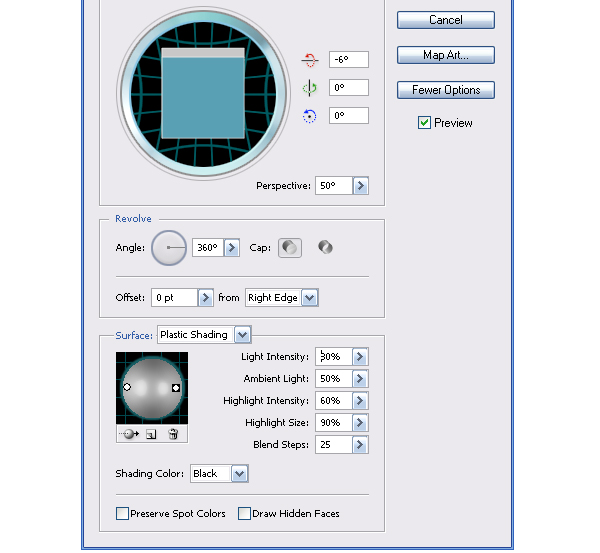The height and width of the screenshot is (553, 600).
Task: Turn cap on for solid appearance
Action: [290, 248]
